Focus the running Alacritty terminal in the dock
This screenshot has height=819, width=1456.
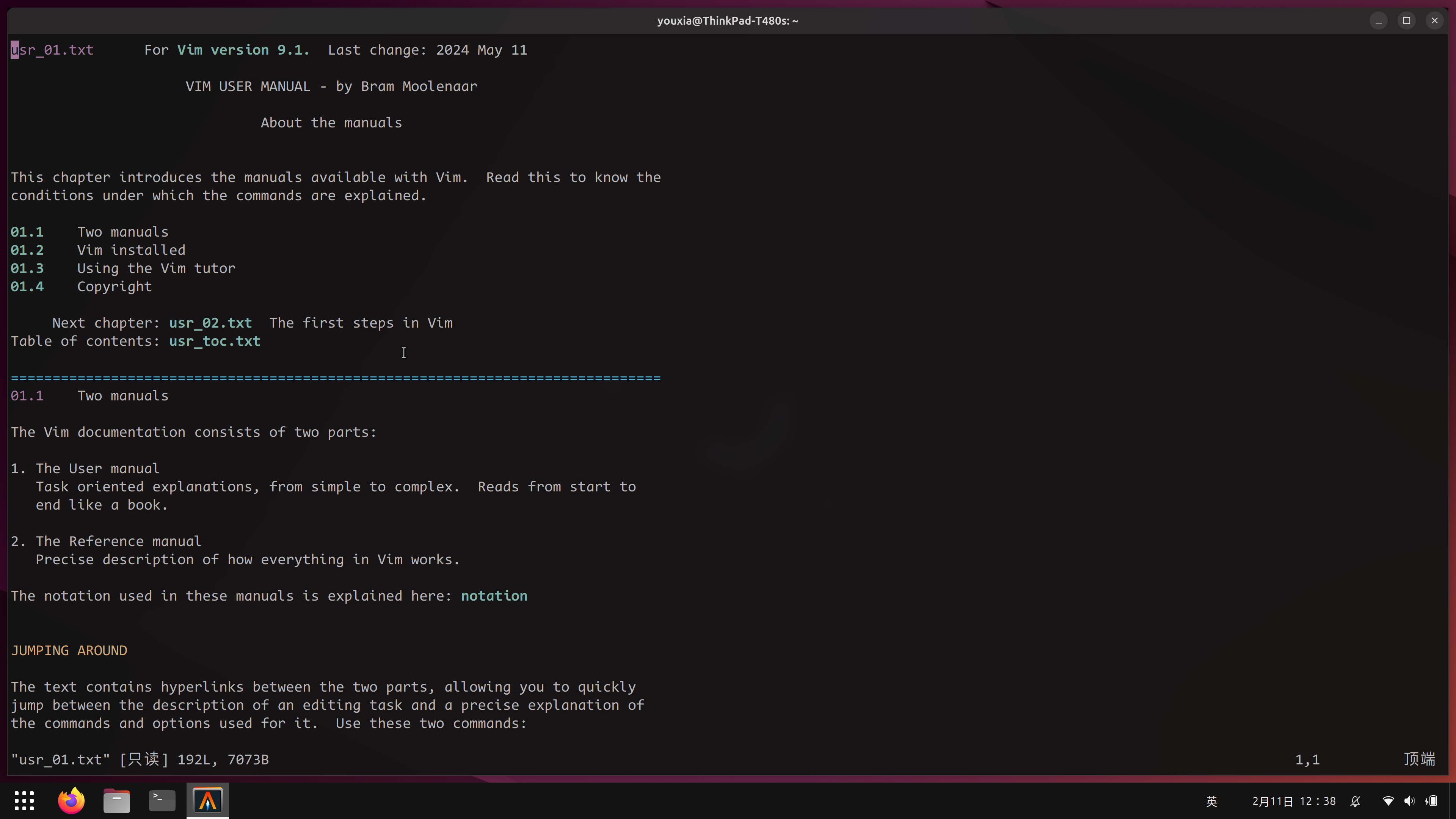pos(207,800)
